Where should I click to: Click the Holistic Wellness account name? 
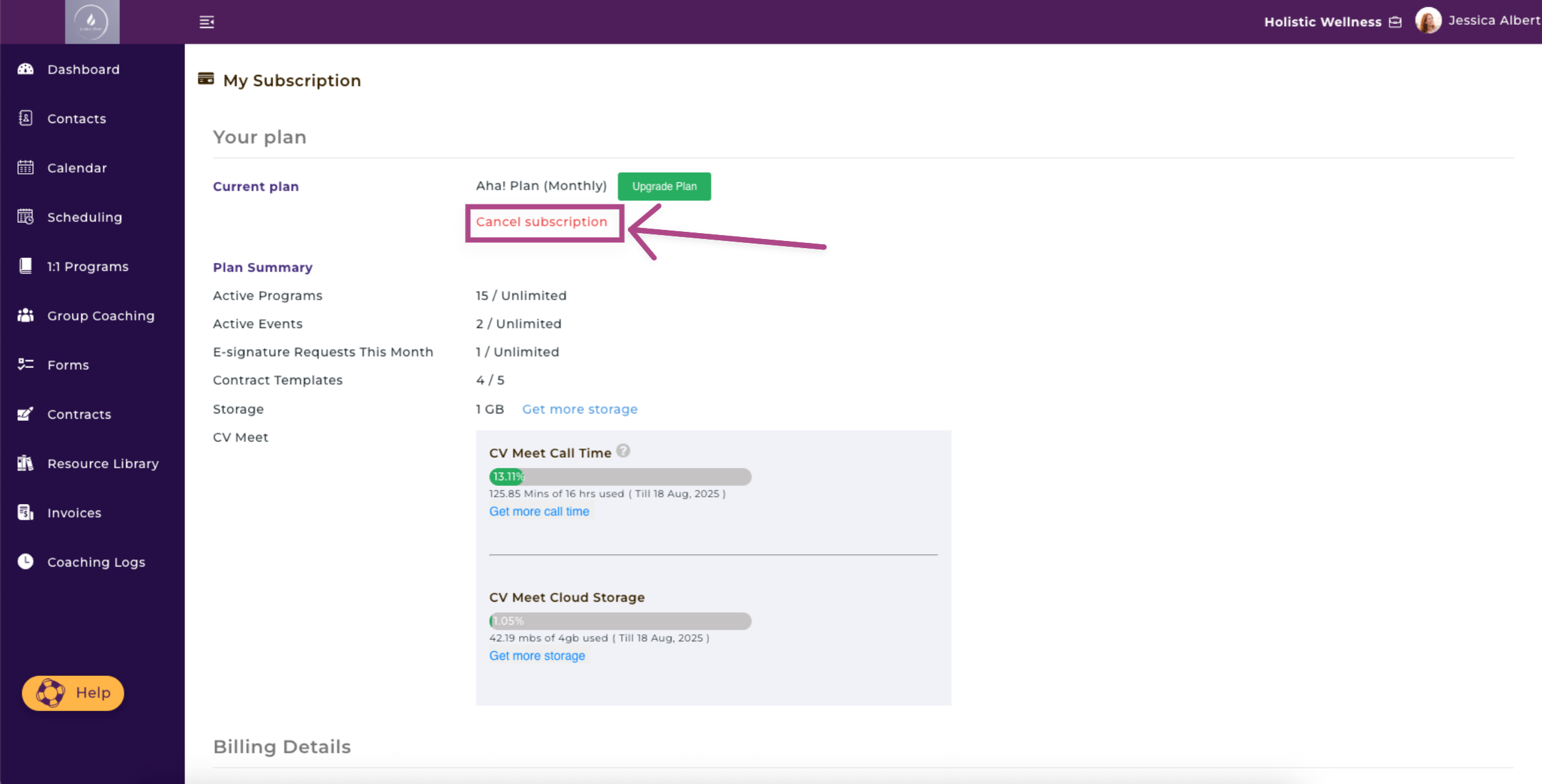click(1323, 22)
